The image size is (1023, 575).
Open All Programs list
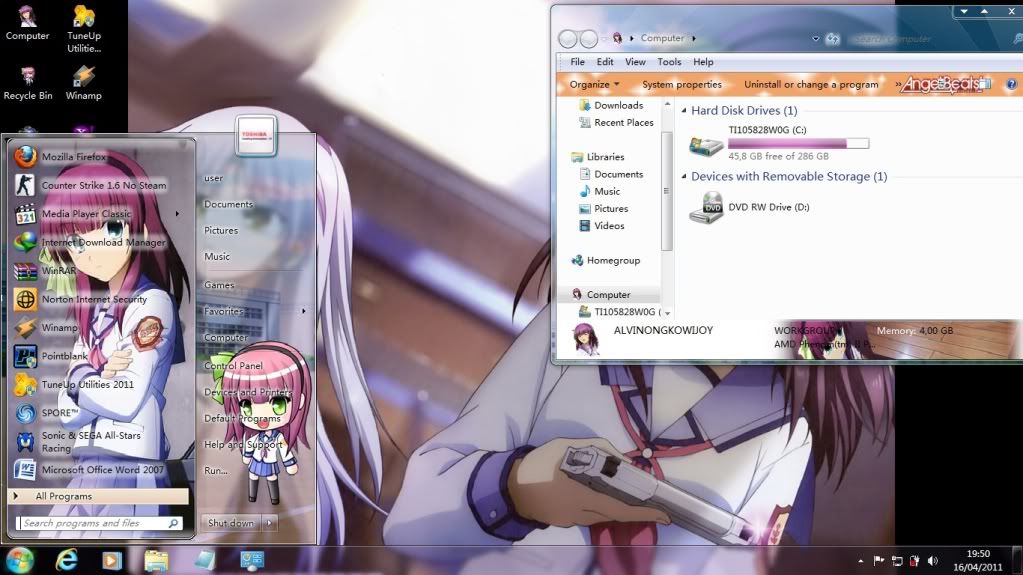(x=99, y=496)
